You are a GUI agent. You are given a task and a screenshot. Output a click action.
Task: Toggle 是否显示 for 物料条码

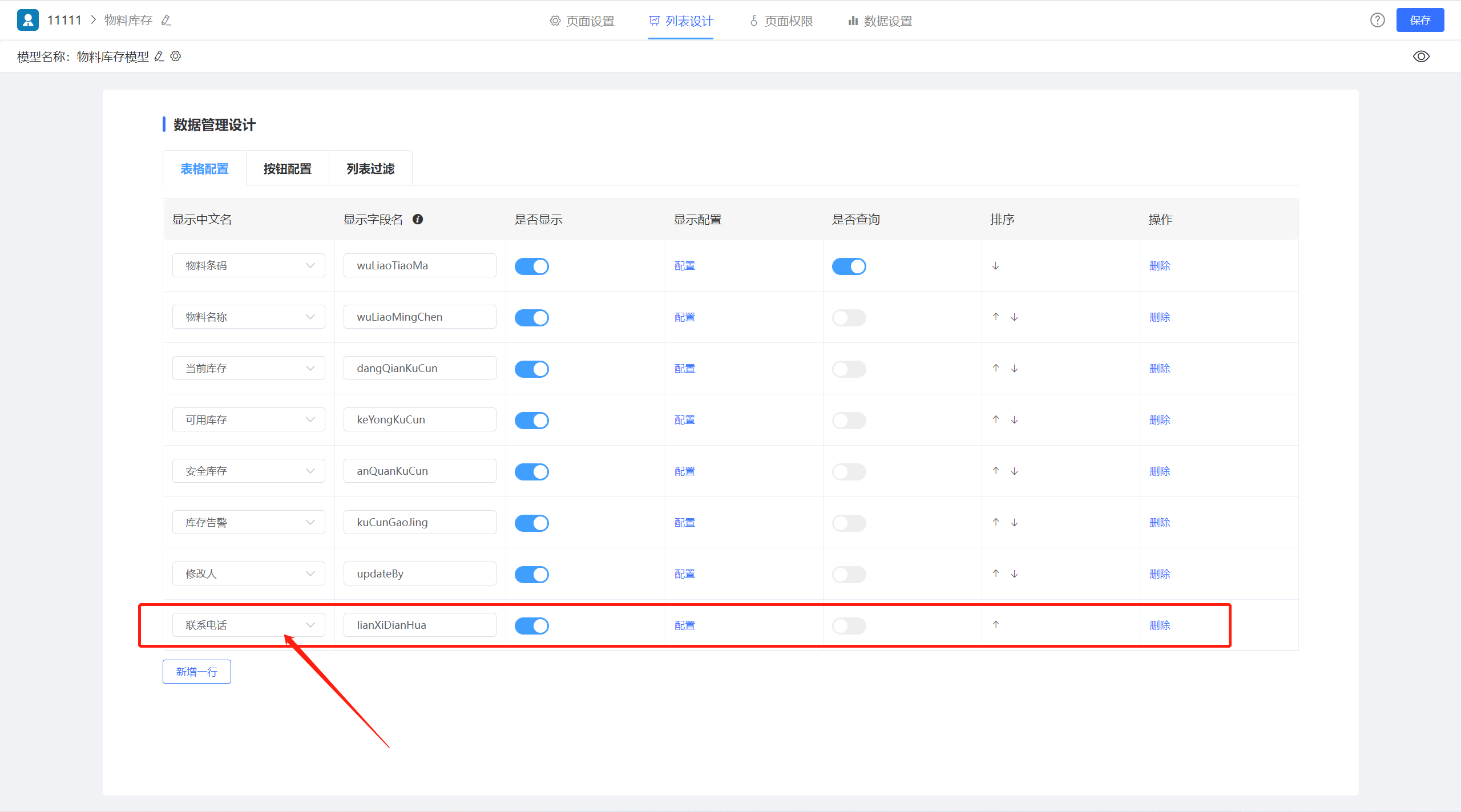pyautogui.click(x=531, y=266)
